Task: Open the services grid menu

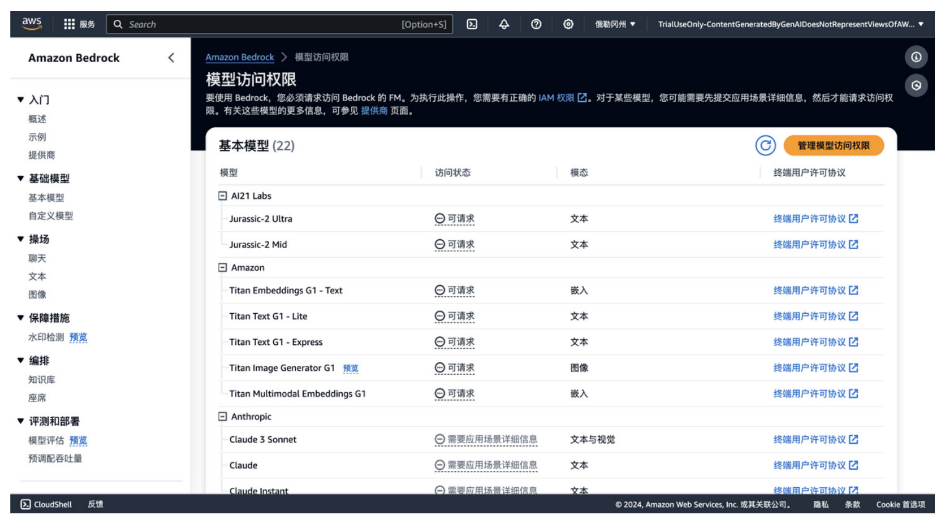Action: 70,24
